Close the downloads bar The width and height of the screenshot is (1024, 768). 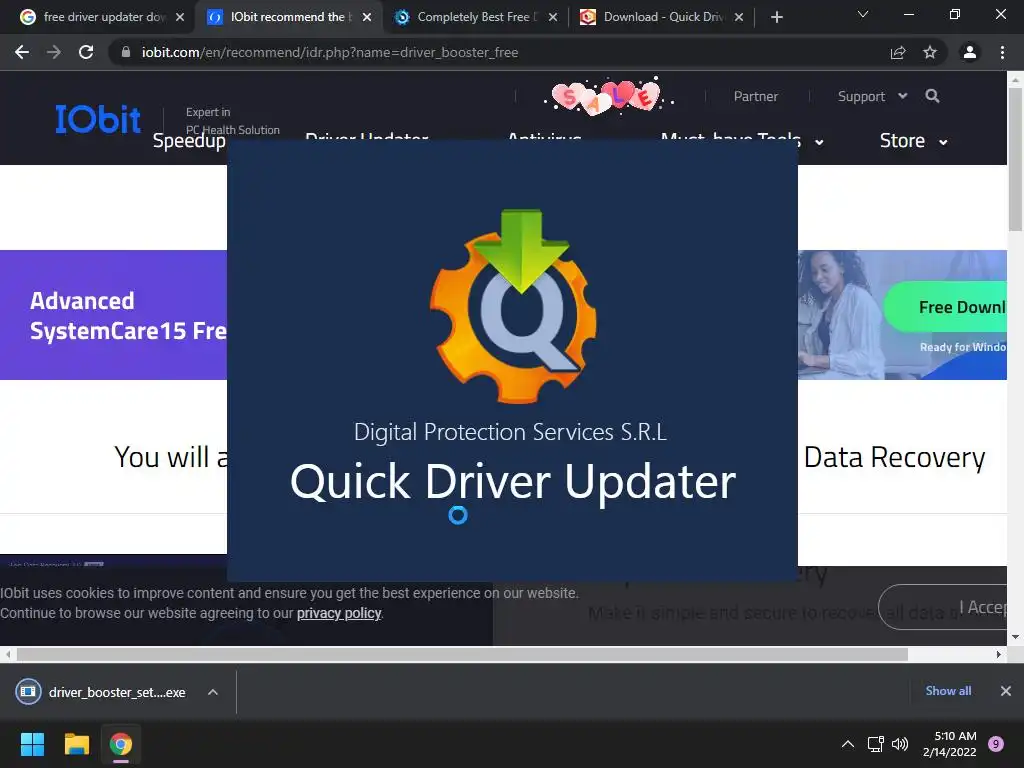(1006, 691)
